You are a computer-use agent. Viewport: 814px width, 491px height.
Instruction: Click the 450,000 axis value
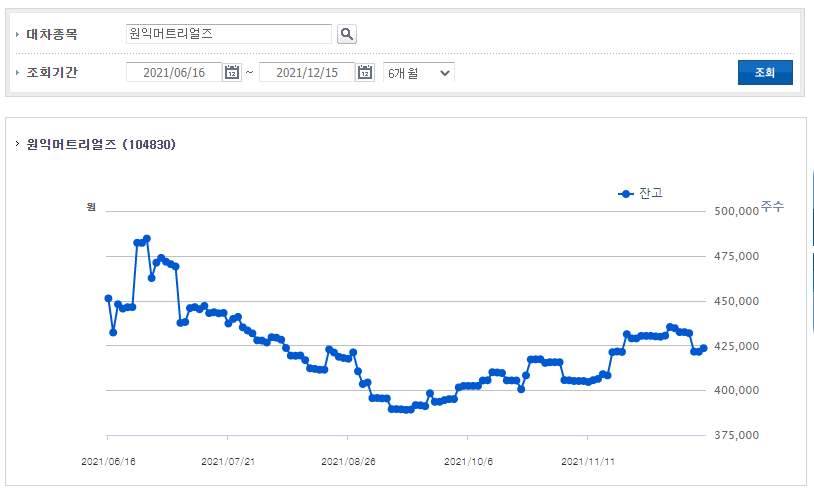(736, 301)
